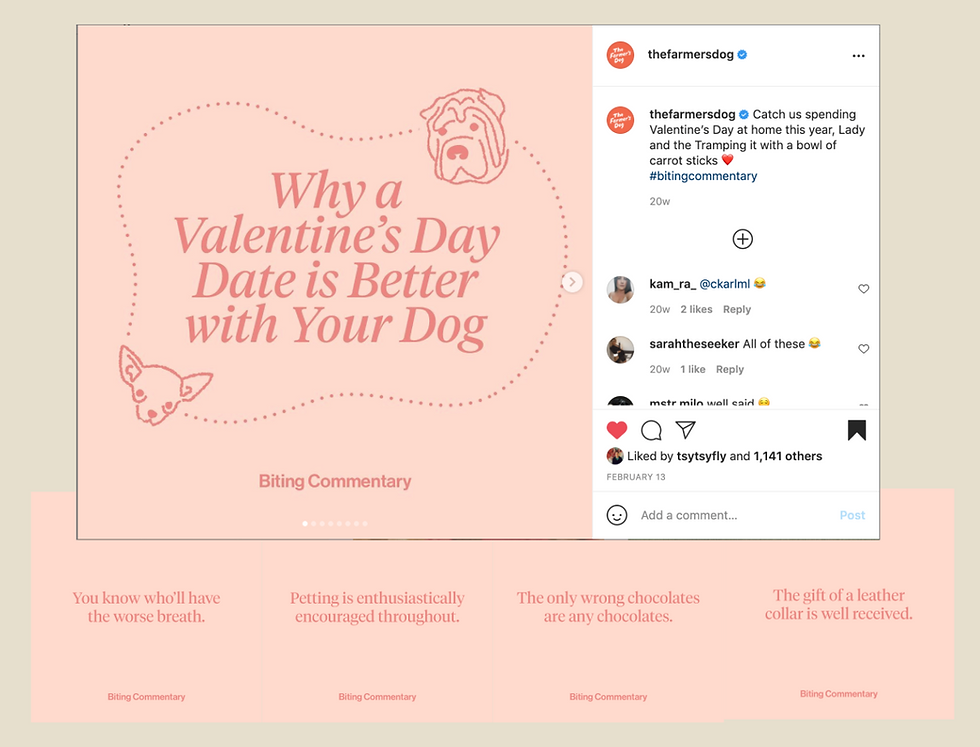Viewport: 980px width, 747px height.
Task: Click thefarmersdog avatar beside the caption
Action: pos(620,120)
